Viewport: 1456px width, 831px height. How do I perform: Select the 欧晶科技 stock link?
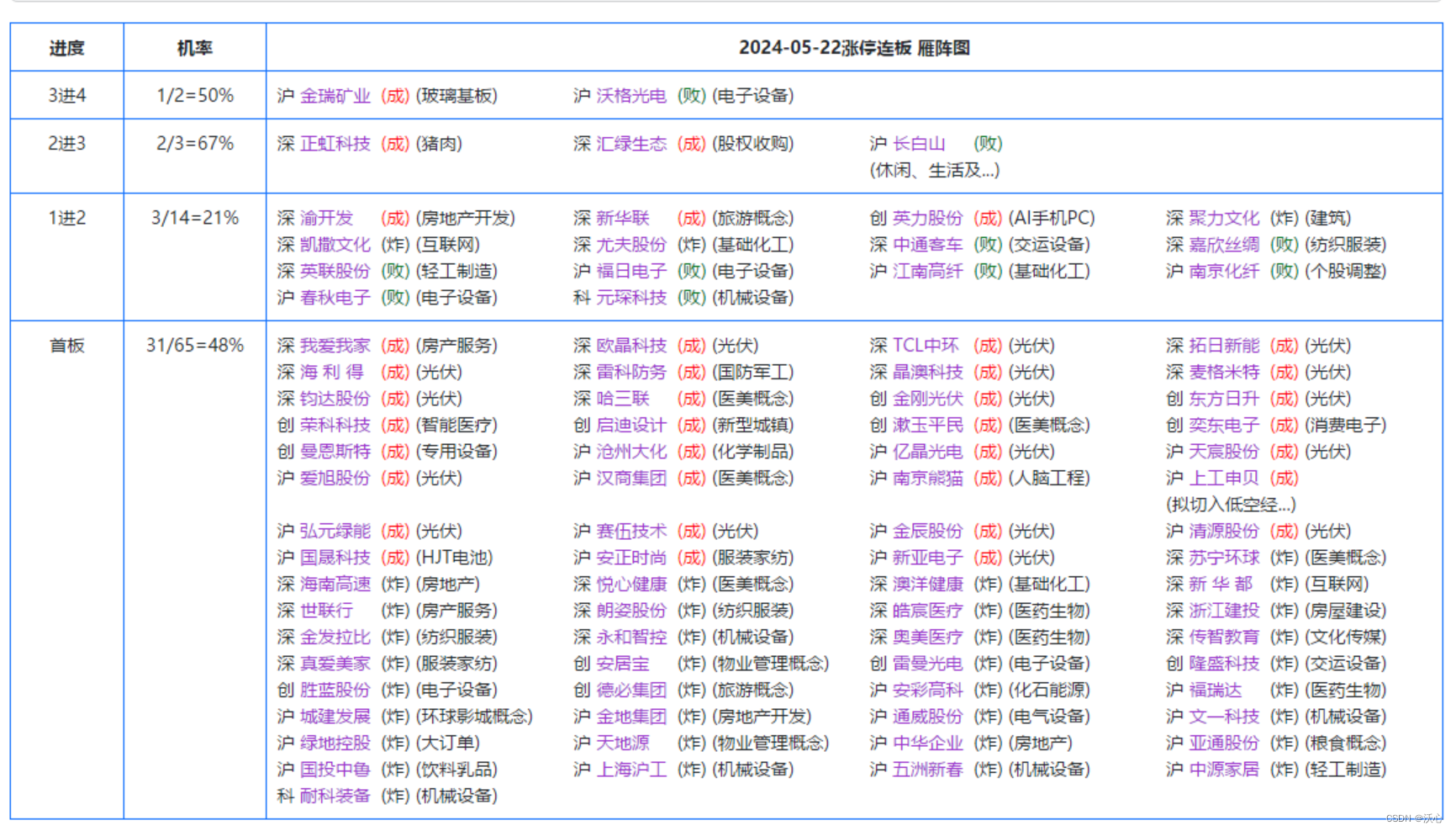pos(631,346)
